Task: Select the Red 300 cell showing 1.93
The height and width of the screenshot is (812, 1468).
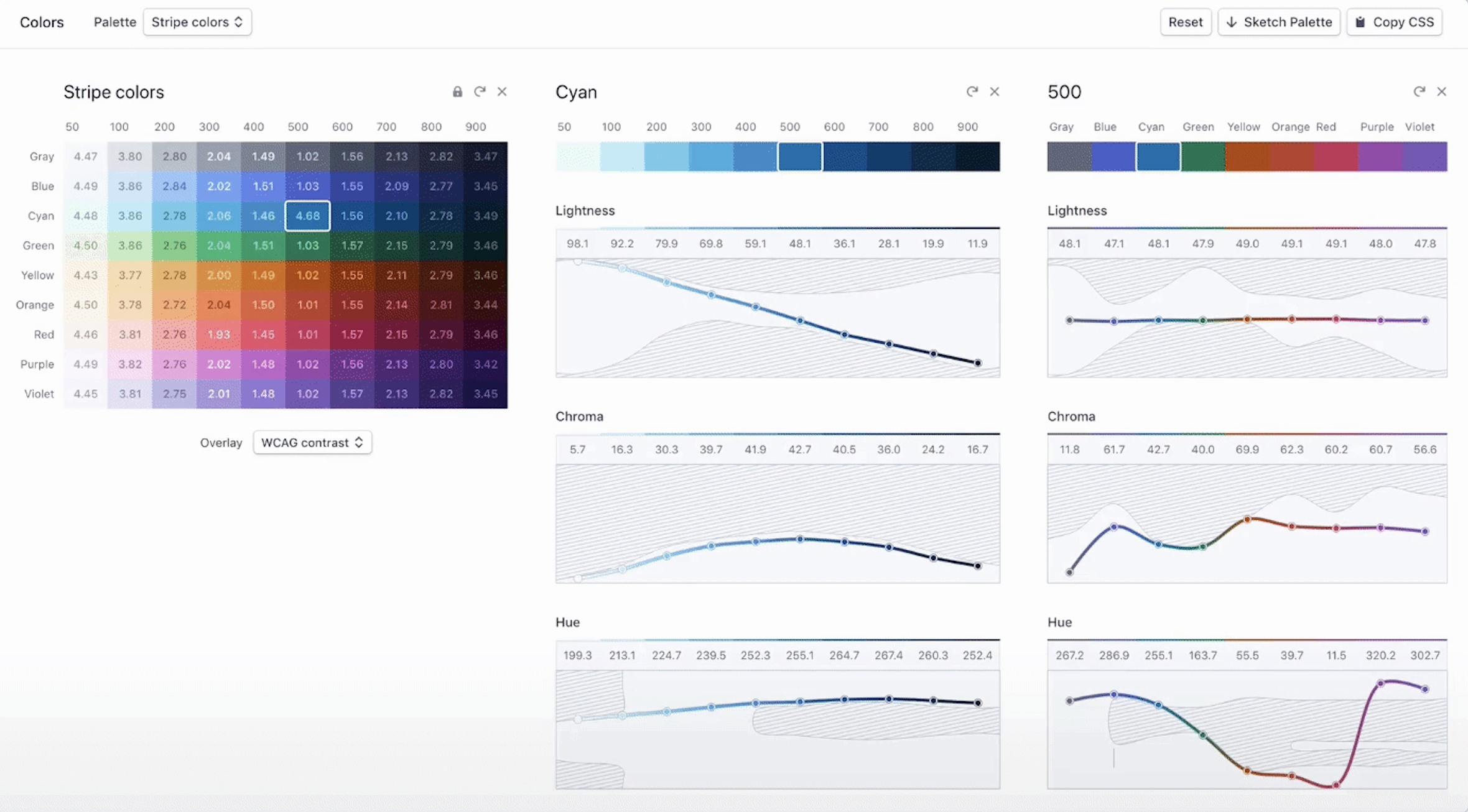Action: pos(219,334)
